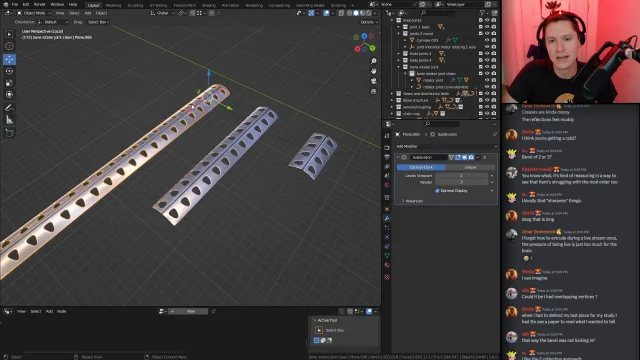This screenshot has height=360, width=640.
Task: Switch to the Sculpting workspace tab
Action: pyautogui.click(x=135, y=5)
